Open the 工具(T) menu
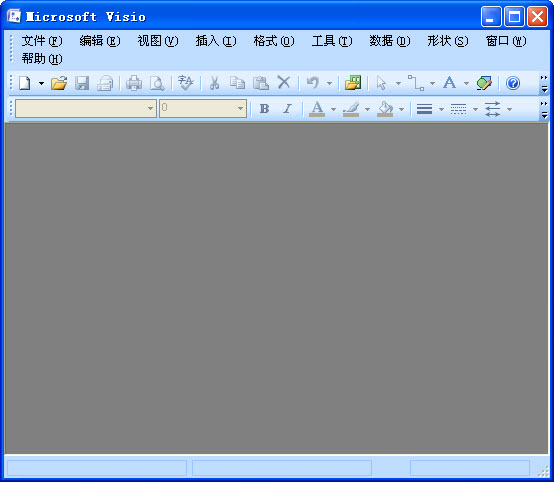The image size is (554, 482). point(332,41)
